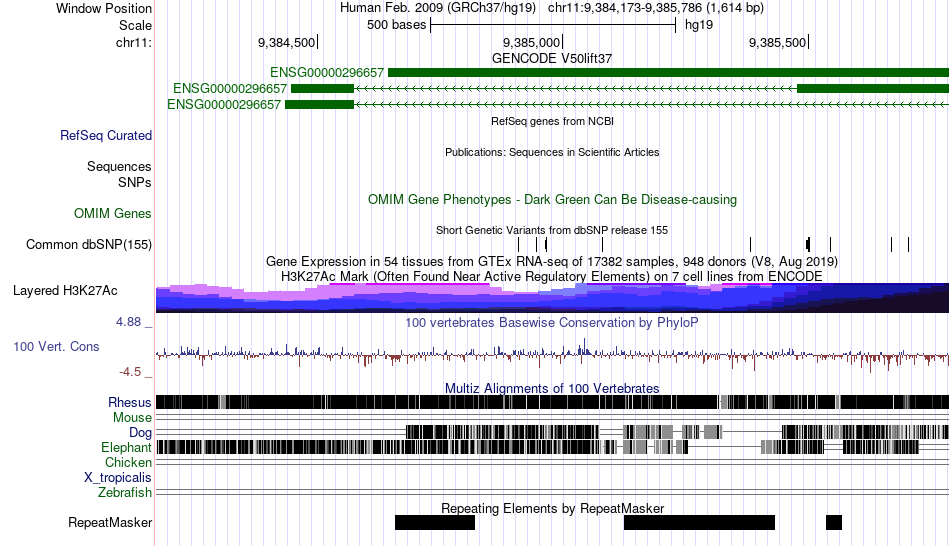
Task: Click the Sequences SNPs track label
Action: (119, 175)
